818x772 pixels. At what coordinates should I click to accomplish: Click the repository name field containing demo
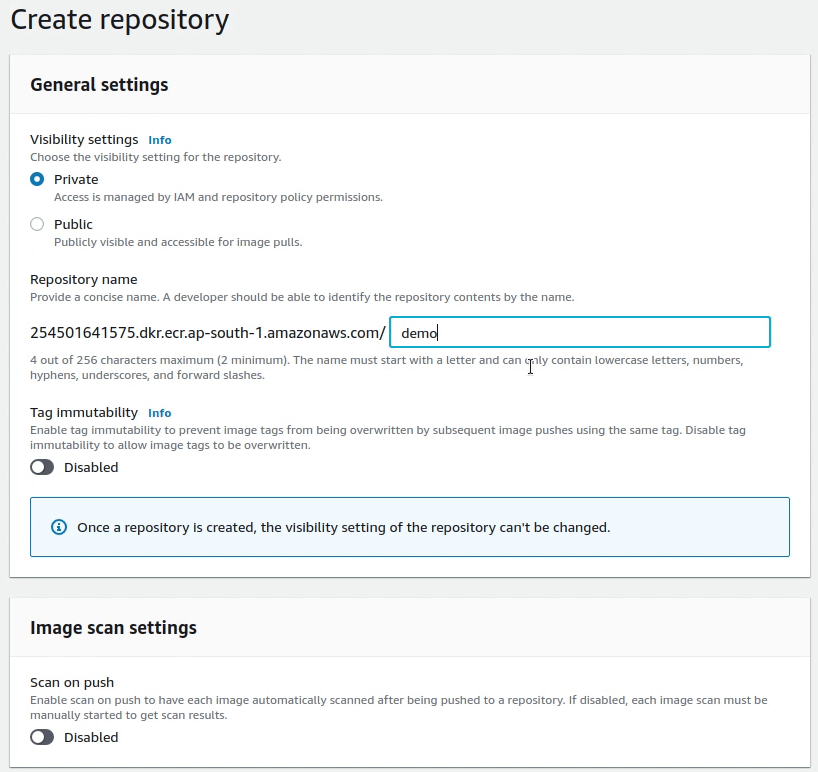pyautogui.click(x=580, y=333)
